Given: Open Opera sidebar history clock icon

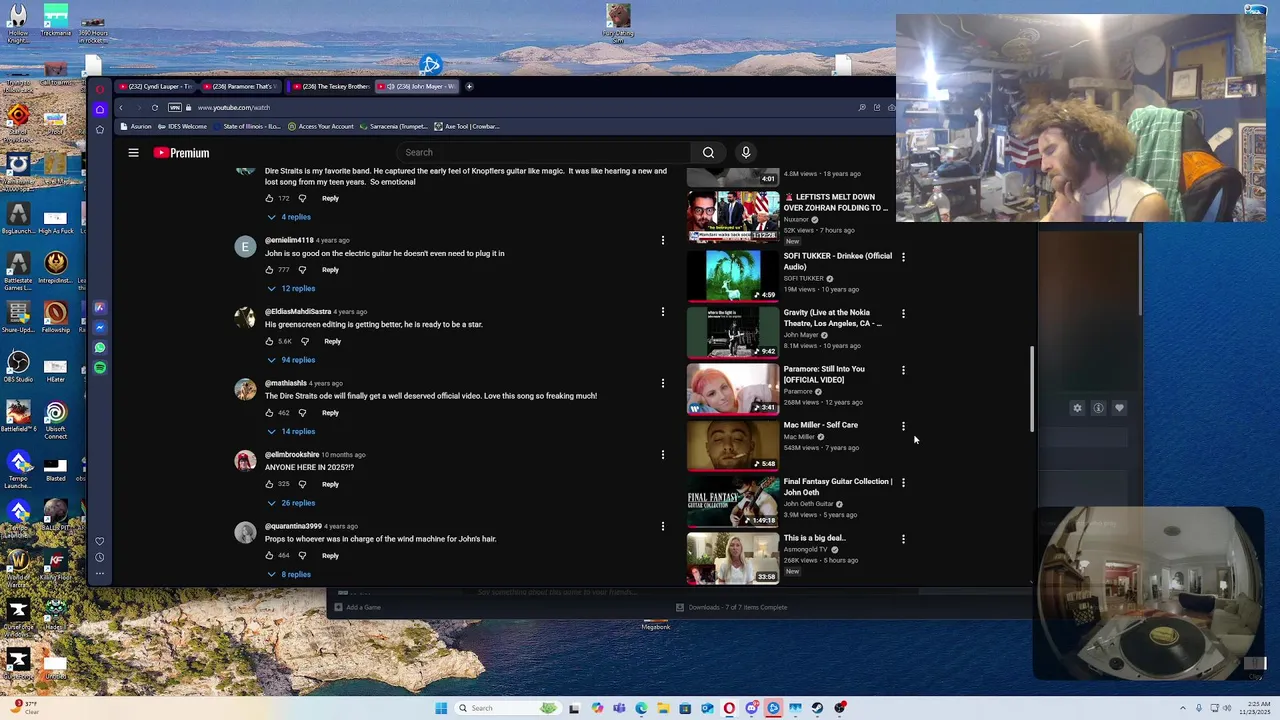Looking at the screenshot, I should 100,557.
